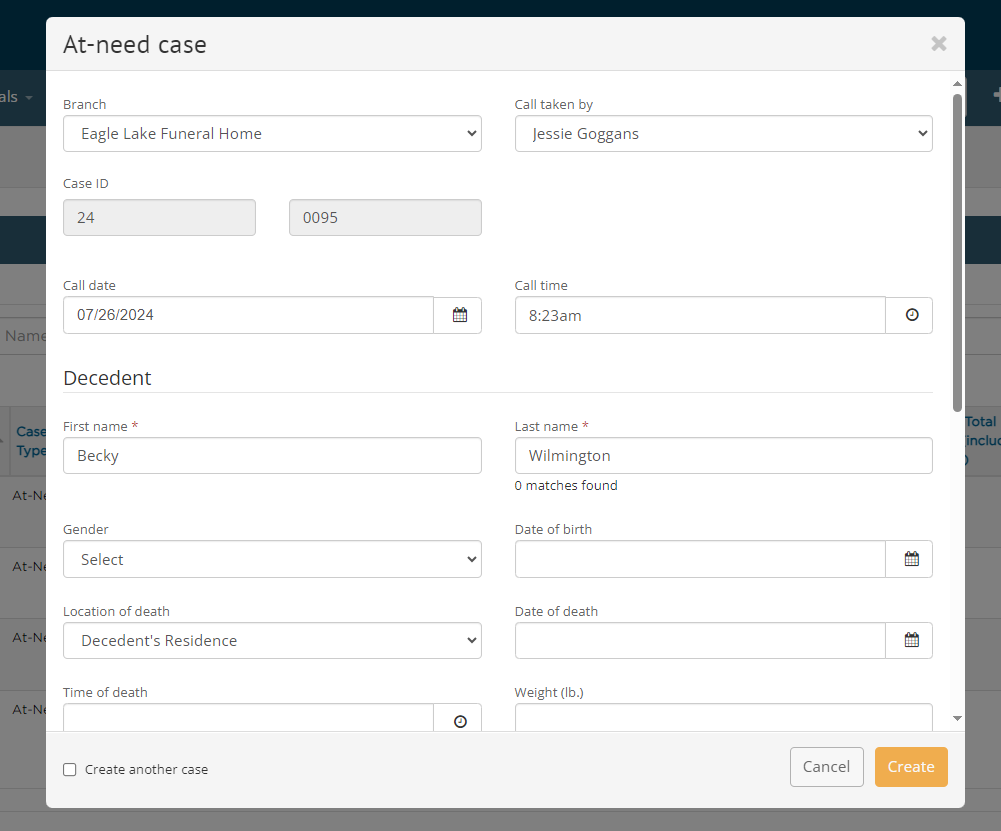The image size is (1001, 831).
Task: Click inside the First name field
Action: tap(272, 455)
